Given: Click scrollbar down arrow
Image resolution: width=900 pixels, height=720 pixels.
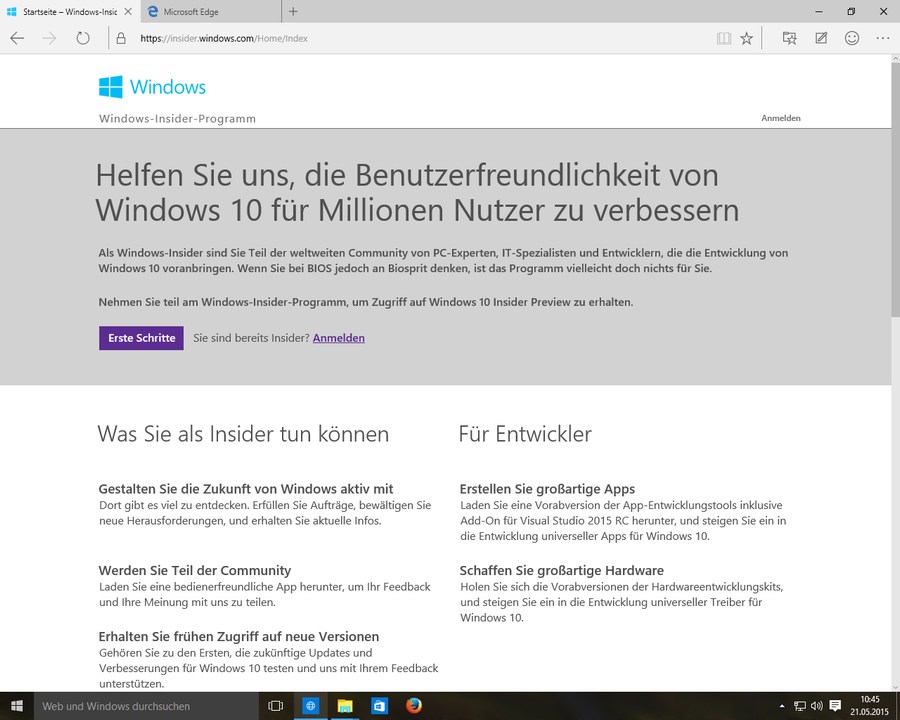Looking at the screenshot, I should tap(895, 687).
